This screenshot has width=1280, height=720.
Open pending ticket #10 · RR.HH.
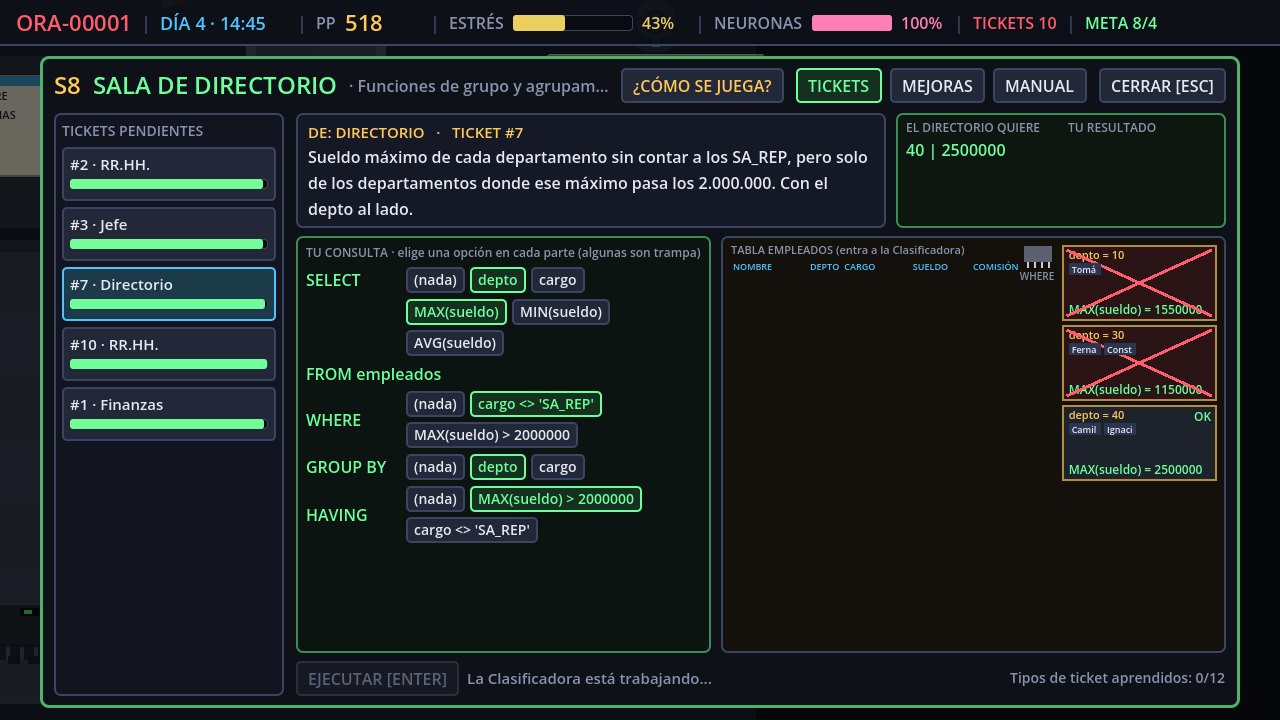[x=169, y=354]
